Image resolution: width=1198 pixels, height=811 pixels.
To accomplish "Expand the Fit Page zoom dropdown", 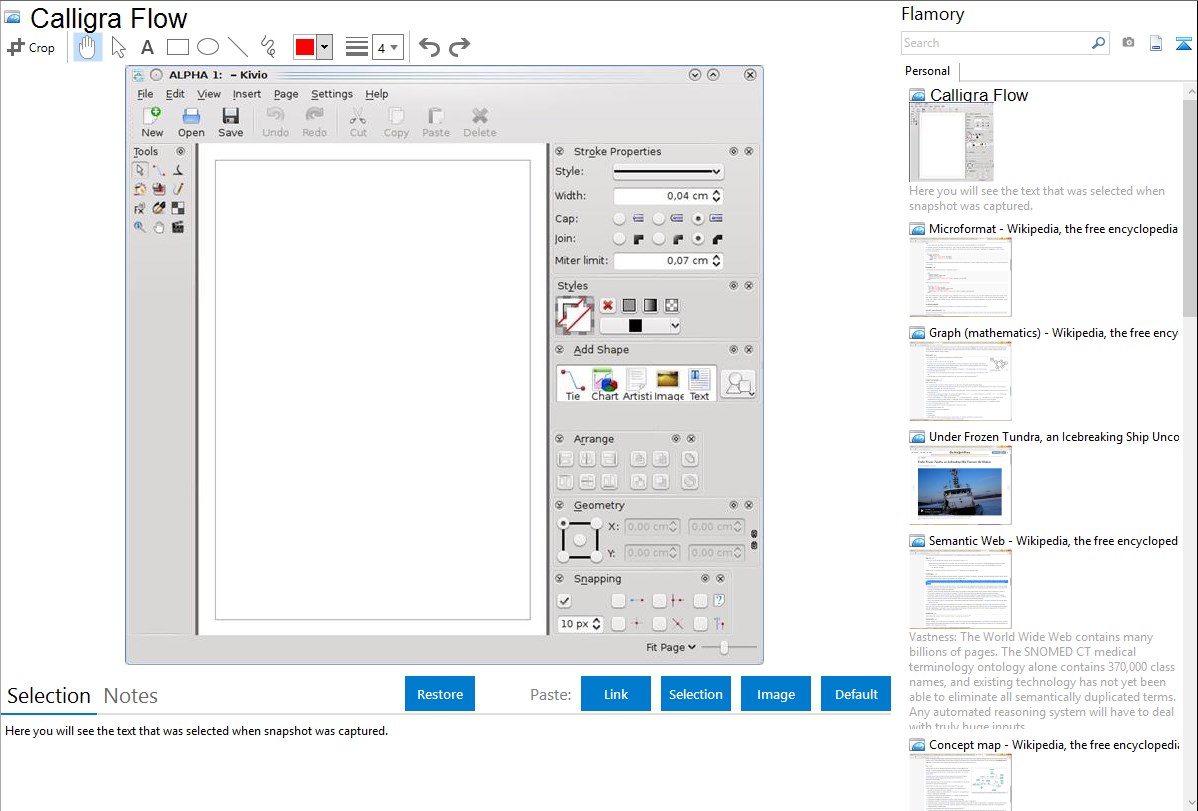I will click(x=671, y=648).
